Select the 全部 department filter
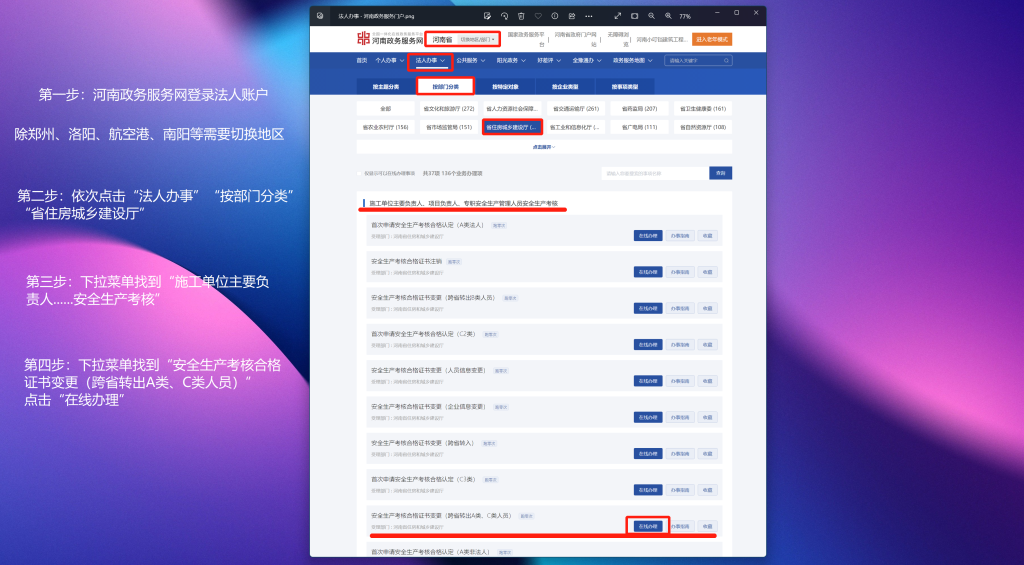Viewport: 1024px width, 565px height. pyautogui.click(x=386, y=108)
